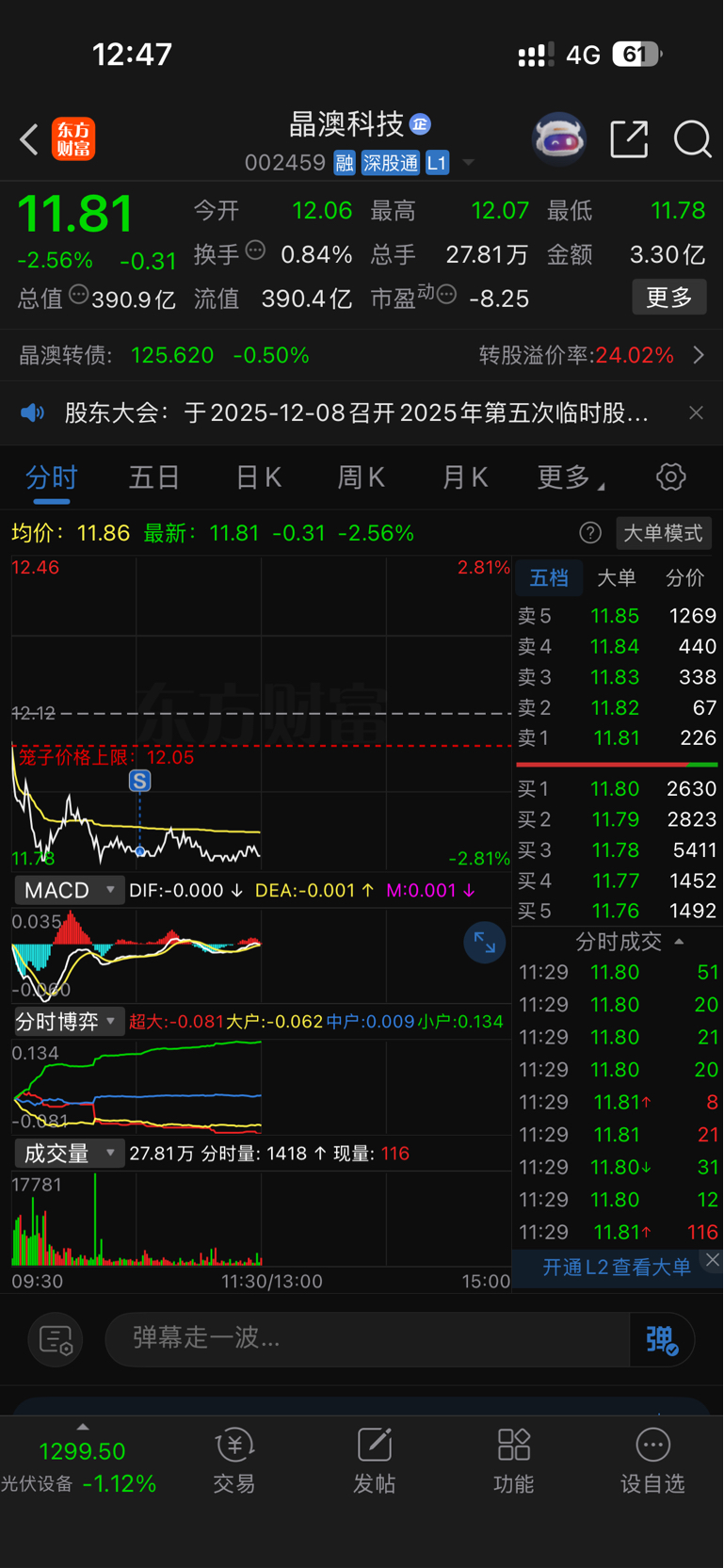724x1568 pixels.
Task: Select 卖3 price 11.83 row
Action: [618, 677]
